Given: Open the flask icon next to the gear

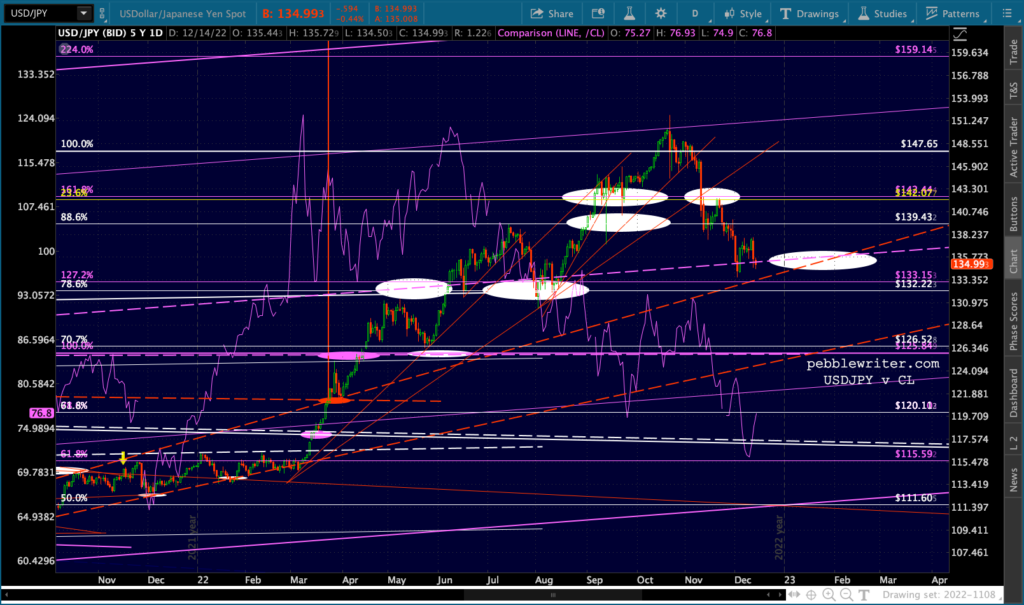Looking at the screenshot, I should pyautogui.click(x=630, y=13).
